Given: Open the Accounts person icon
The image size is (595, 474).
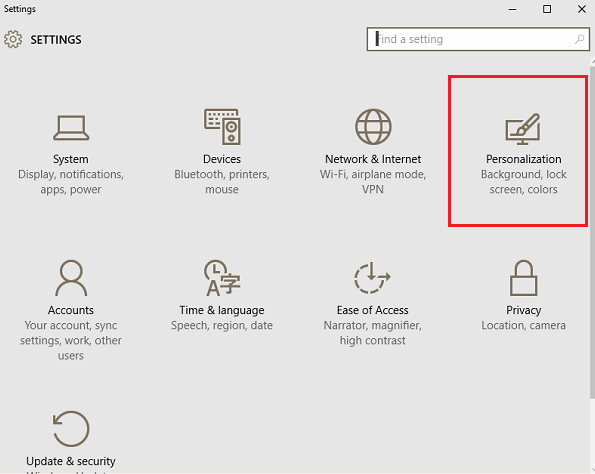Looking at the screenshot, I should 71,278.
